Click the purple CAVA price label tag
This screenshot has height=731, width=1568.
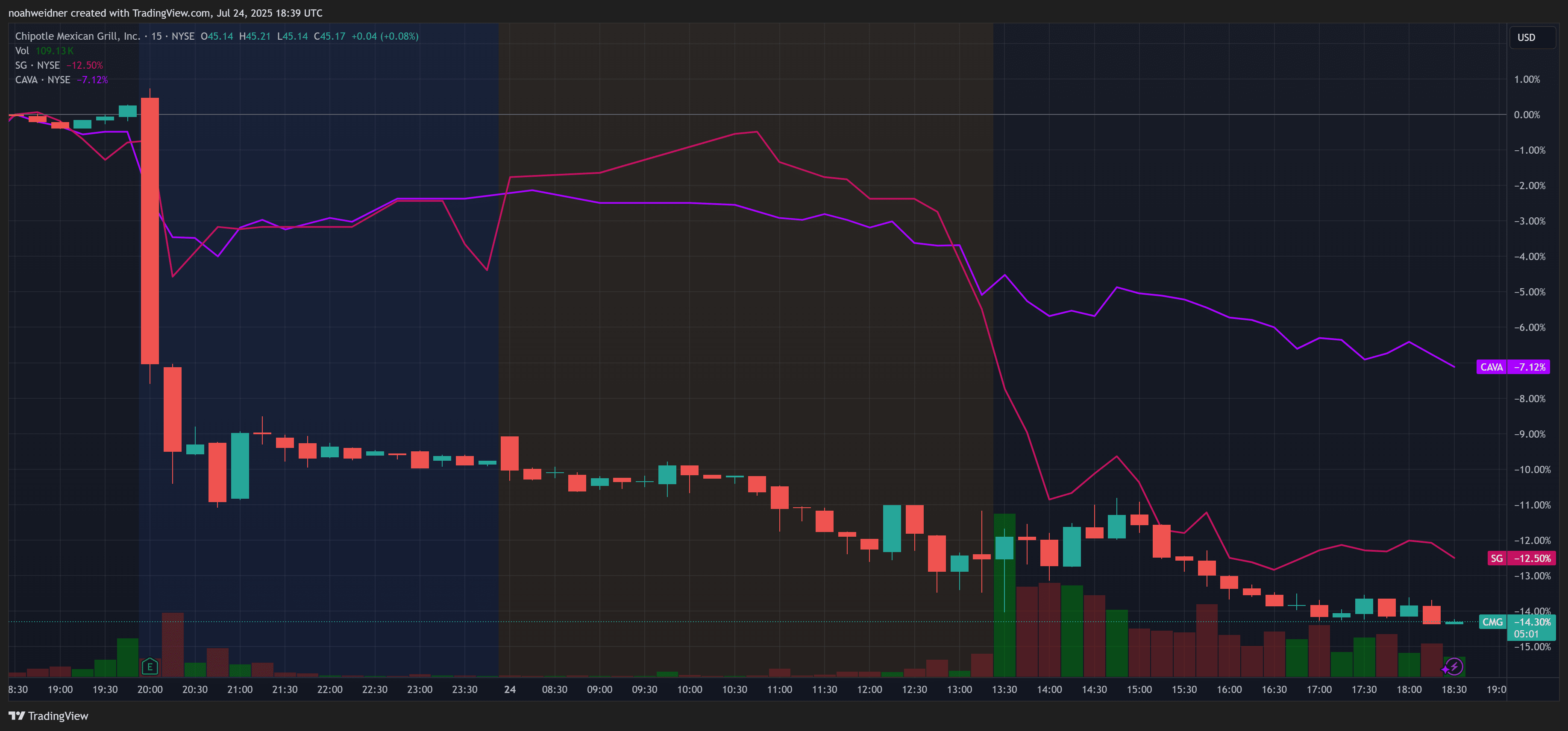[x=1491, y=367]
